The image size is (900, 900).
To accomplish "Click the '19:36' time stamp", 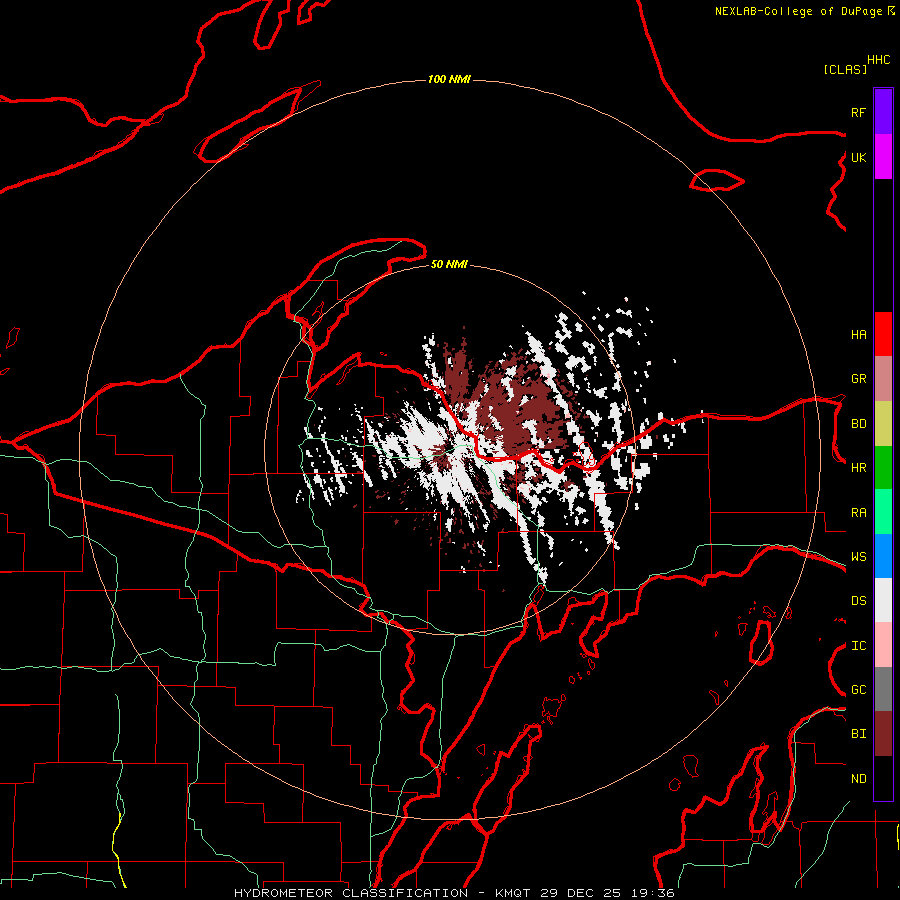I will [652, 893].
